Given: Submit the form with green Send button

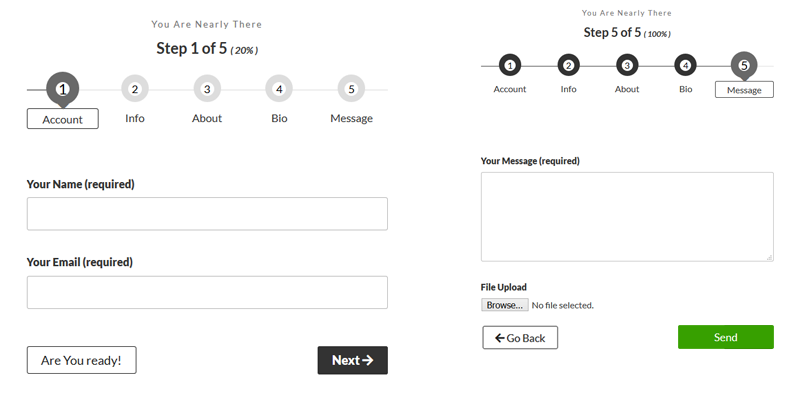Looking at the screenshot, I should [725, 337].
